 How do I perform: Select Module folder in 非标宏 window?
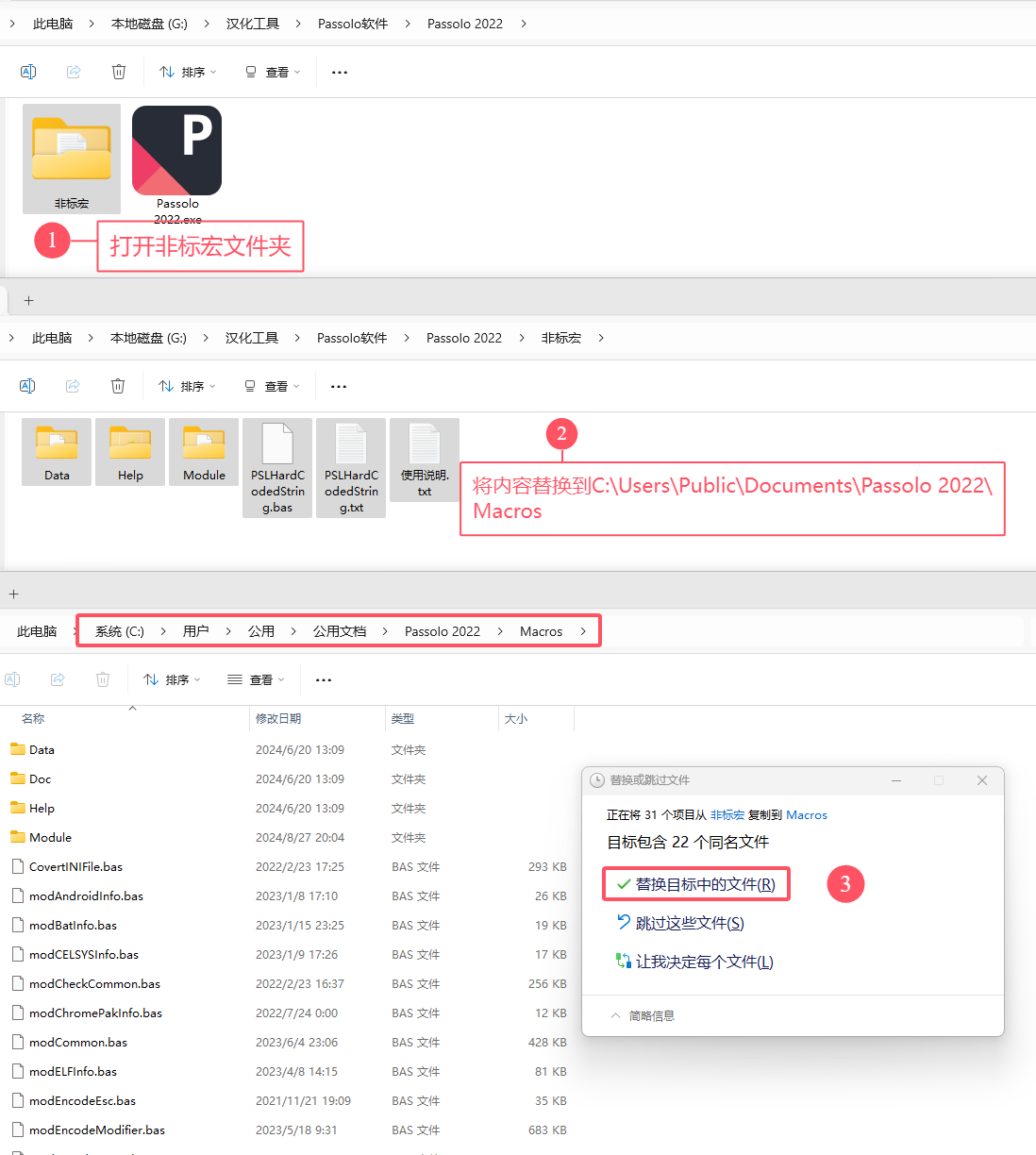[x=204, y=452]
